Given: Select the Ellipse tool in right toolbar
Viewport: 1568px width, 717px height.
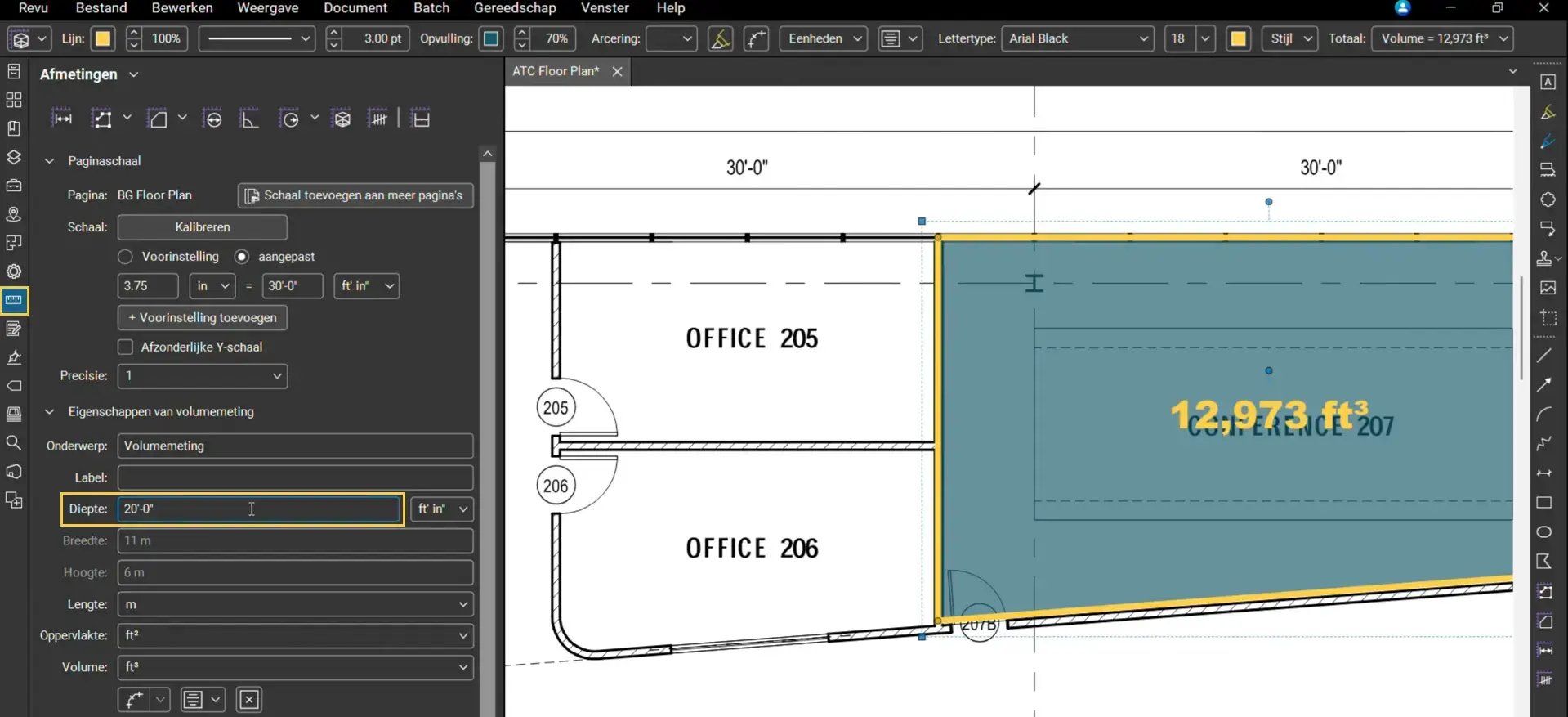Looking at the screenshot, I should pos(1544,532).
